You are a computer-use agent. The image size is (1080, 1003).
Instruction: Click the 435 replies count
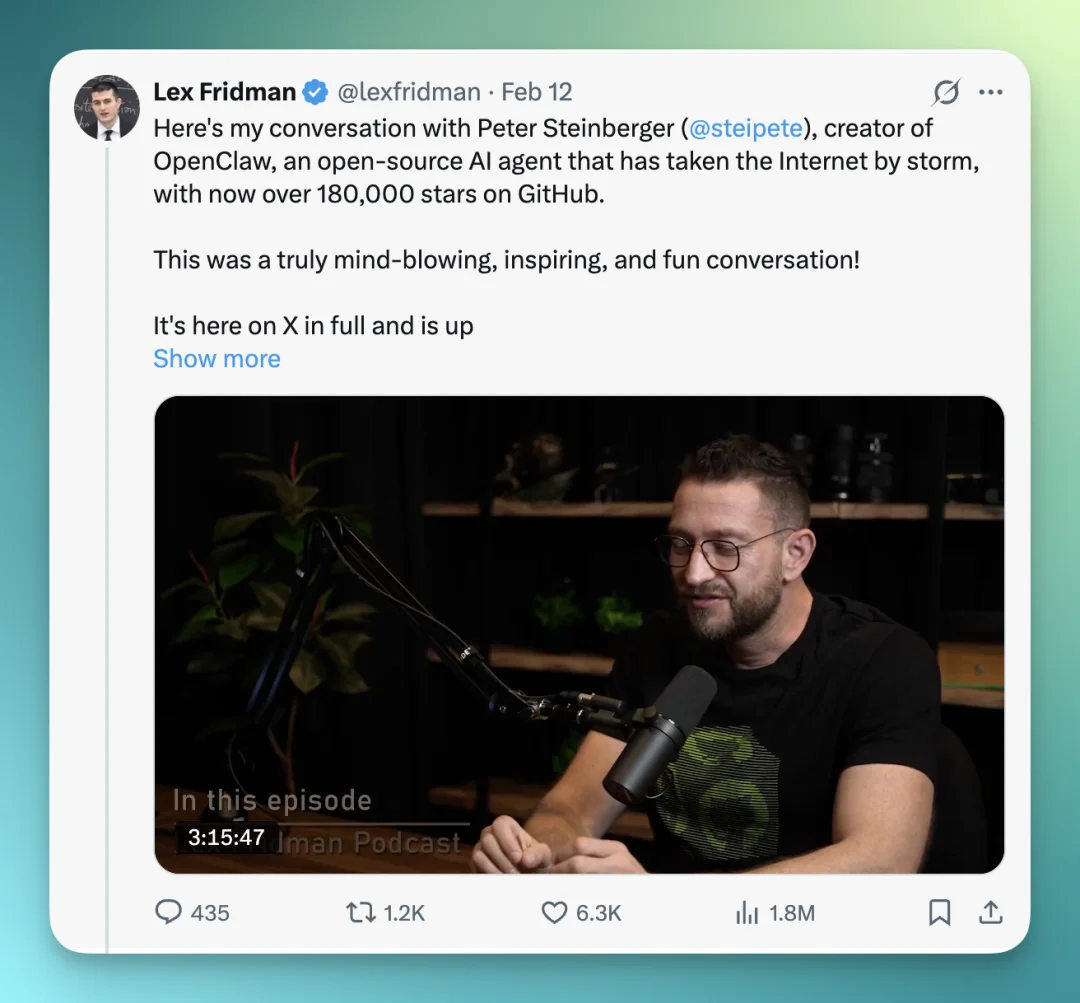tap(210, 913)
